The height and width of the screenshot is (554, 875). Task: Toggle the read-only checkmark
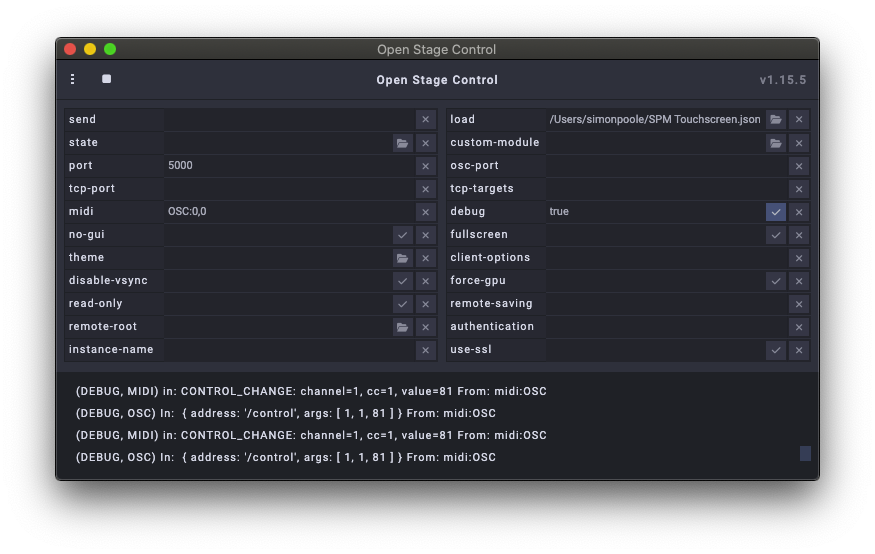(402, 304)
